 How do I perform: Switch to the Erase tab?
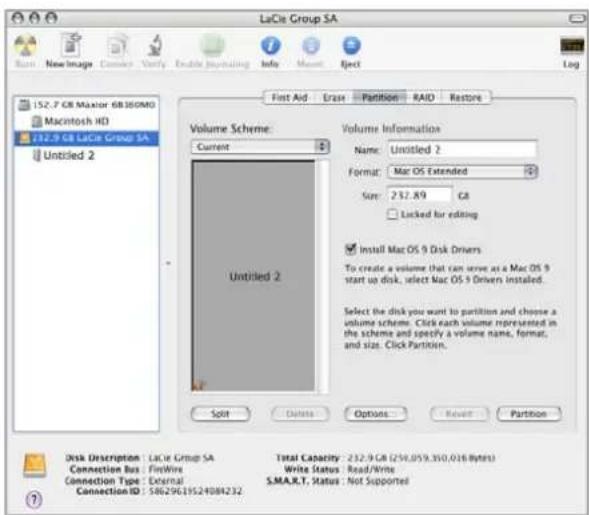334,98
